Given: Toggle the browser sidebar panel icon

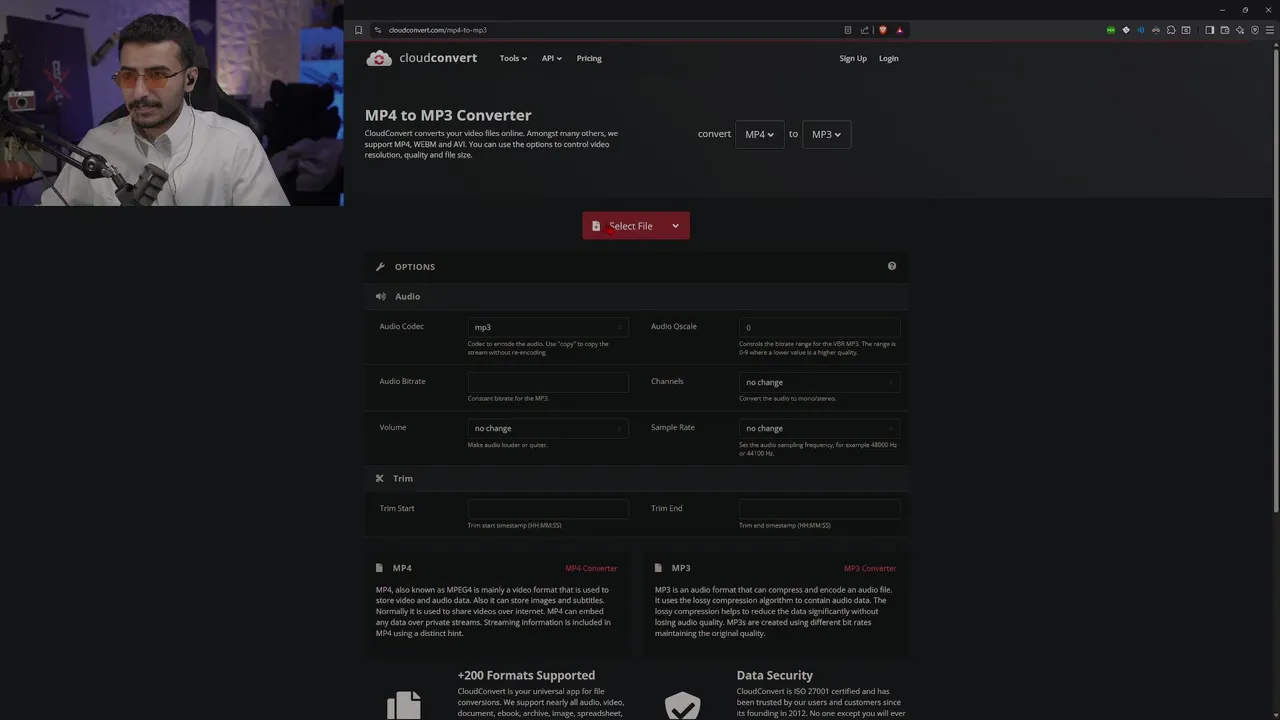Looking at the screenshot, I should click(x=1210, y=30).
